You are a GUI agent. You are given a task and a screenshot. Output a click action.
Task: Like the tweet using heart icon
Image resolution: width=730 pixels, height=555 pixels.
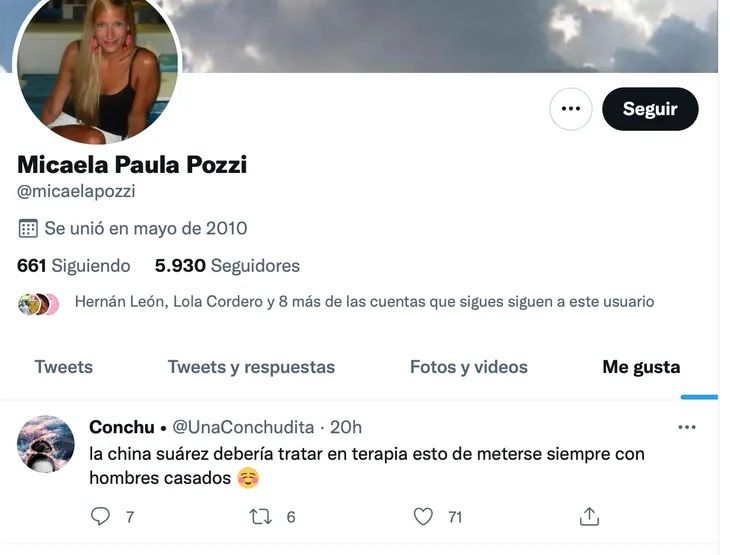click(423, 516)
